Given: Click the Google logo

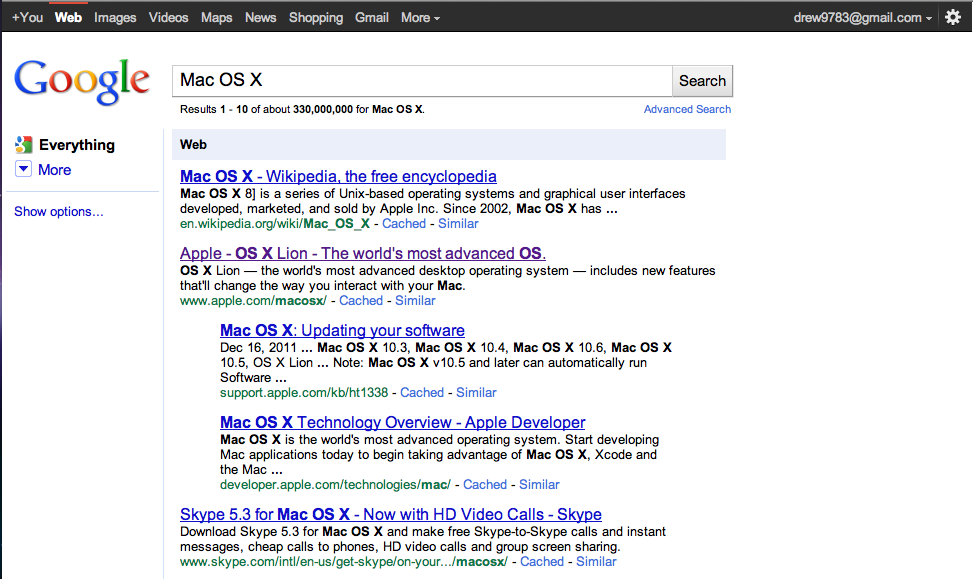Looking at the screenshot, I should [x=81, y=81].
